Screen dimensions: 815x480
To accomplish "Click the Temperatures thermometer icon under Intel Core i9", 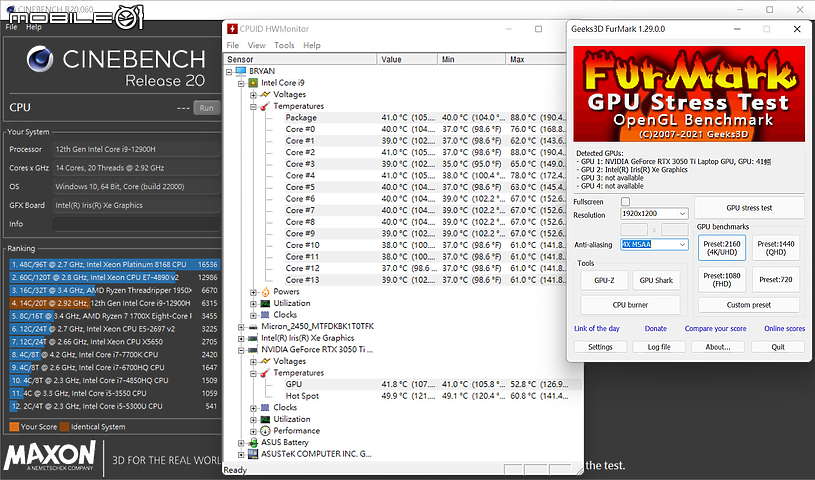I will pos(265,106).
